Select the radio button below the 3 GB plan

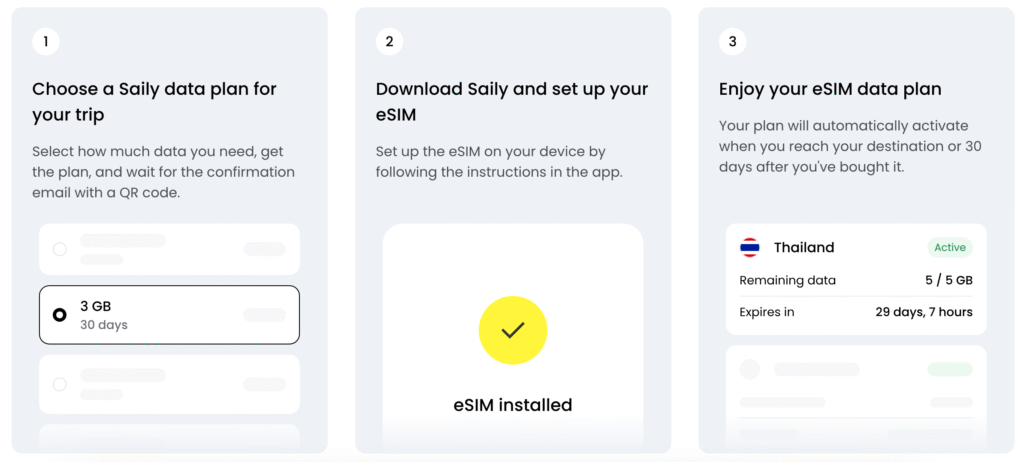coord(60,384)
